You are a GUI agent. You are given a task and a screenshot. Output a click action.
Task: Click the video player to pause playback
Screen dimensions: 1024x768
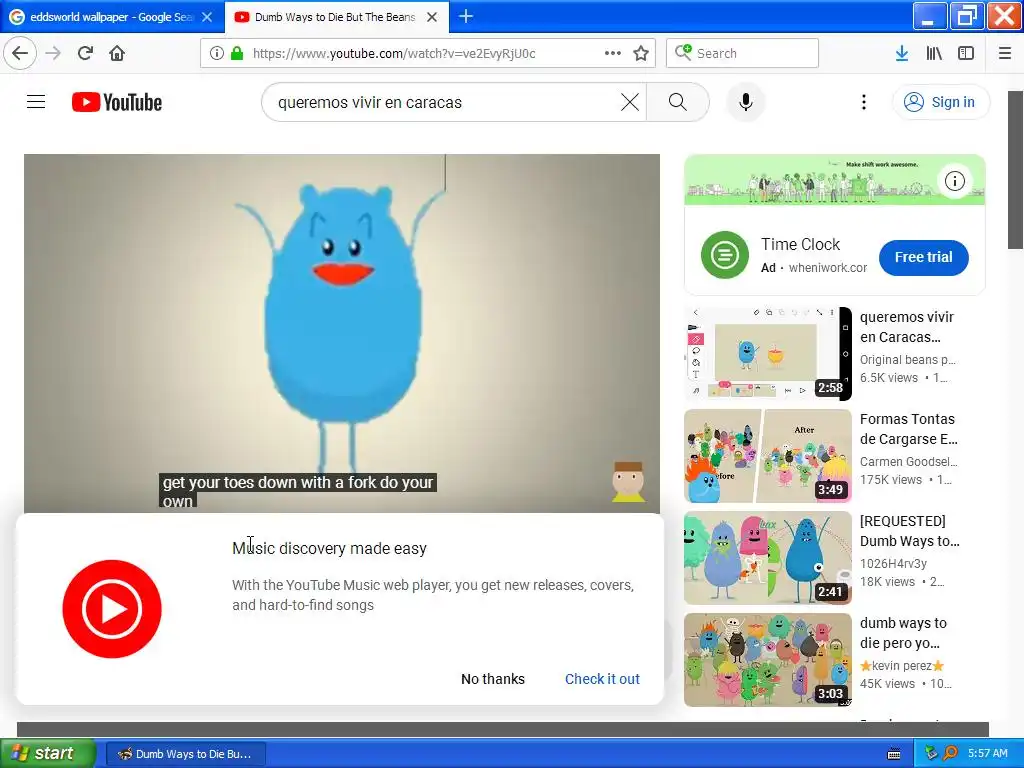click(342, 333)
